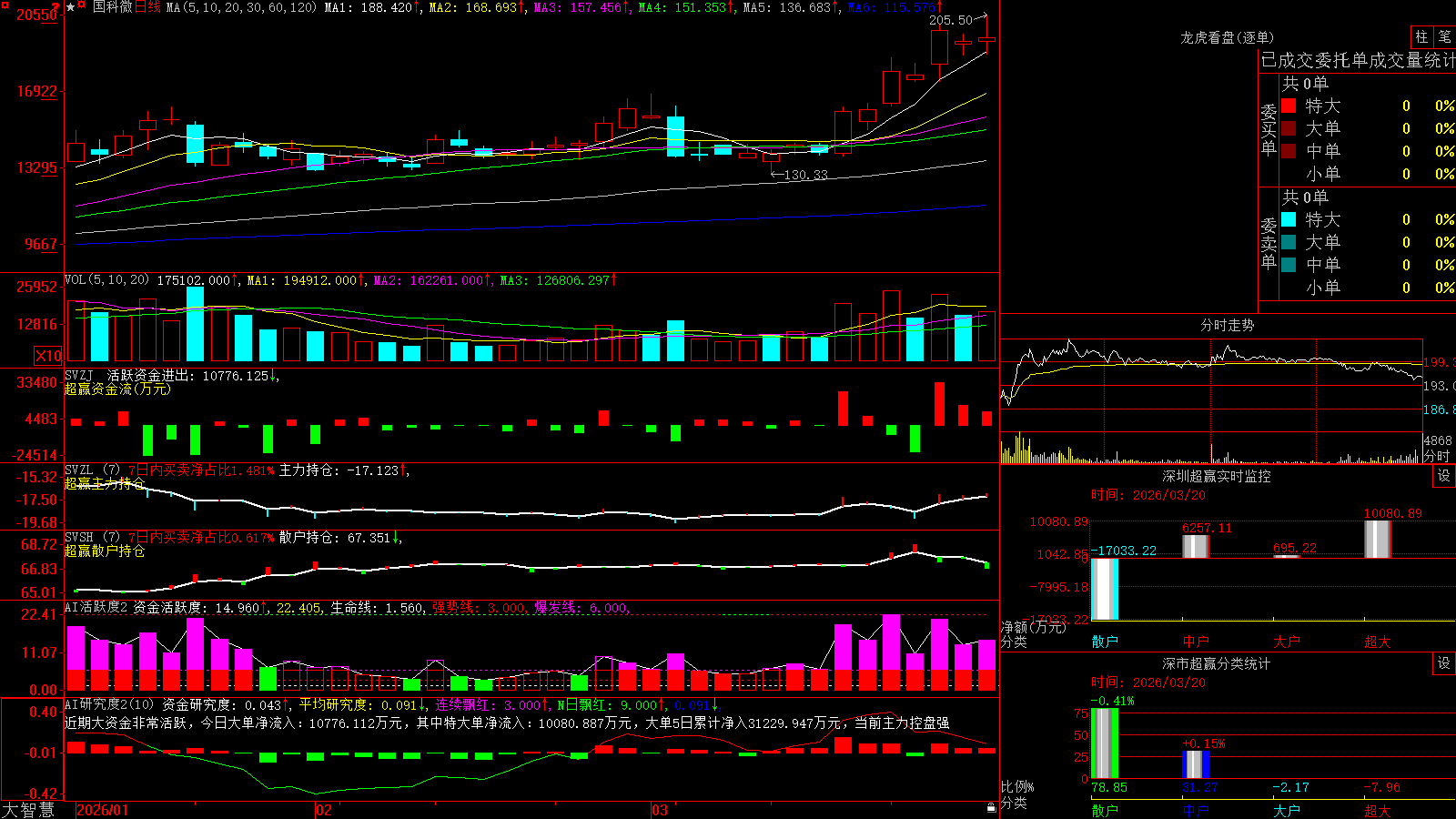Switch to 笔 tick view button
This screenshot has width=1456, height=819.
tap(1444, 37)
